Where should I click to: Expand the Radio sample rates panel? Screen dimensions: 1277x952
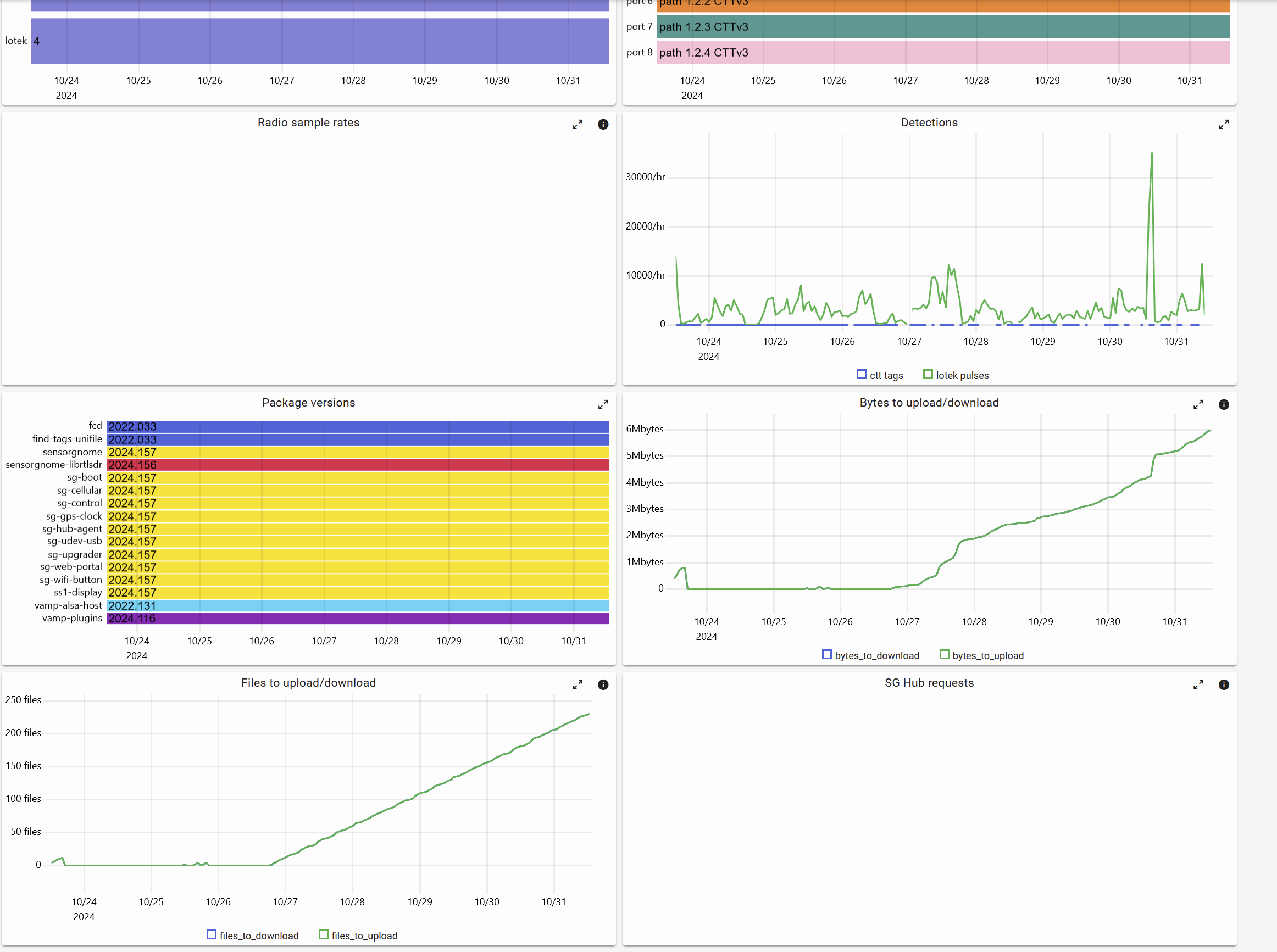coord(578,125)
